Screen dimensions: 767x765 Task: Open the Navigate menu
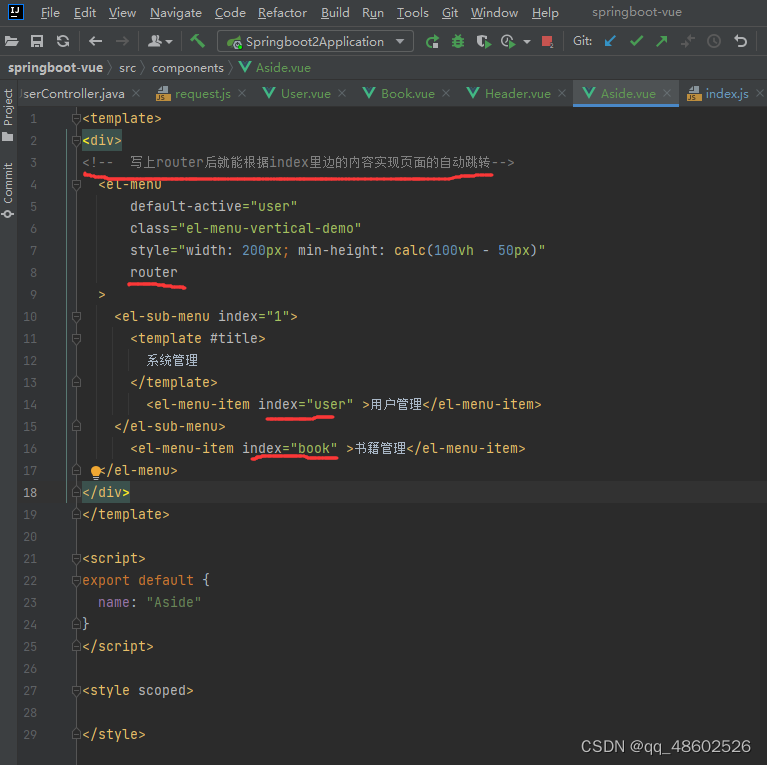pyautogui.click(x=176, y=13)
